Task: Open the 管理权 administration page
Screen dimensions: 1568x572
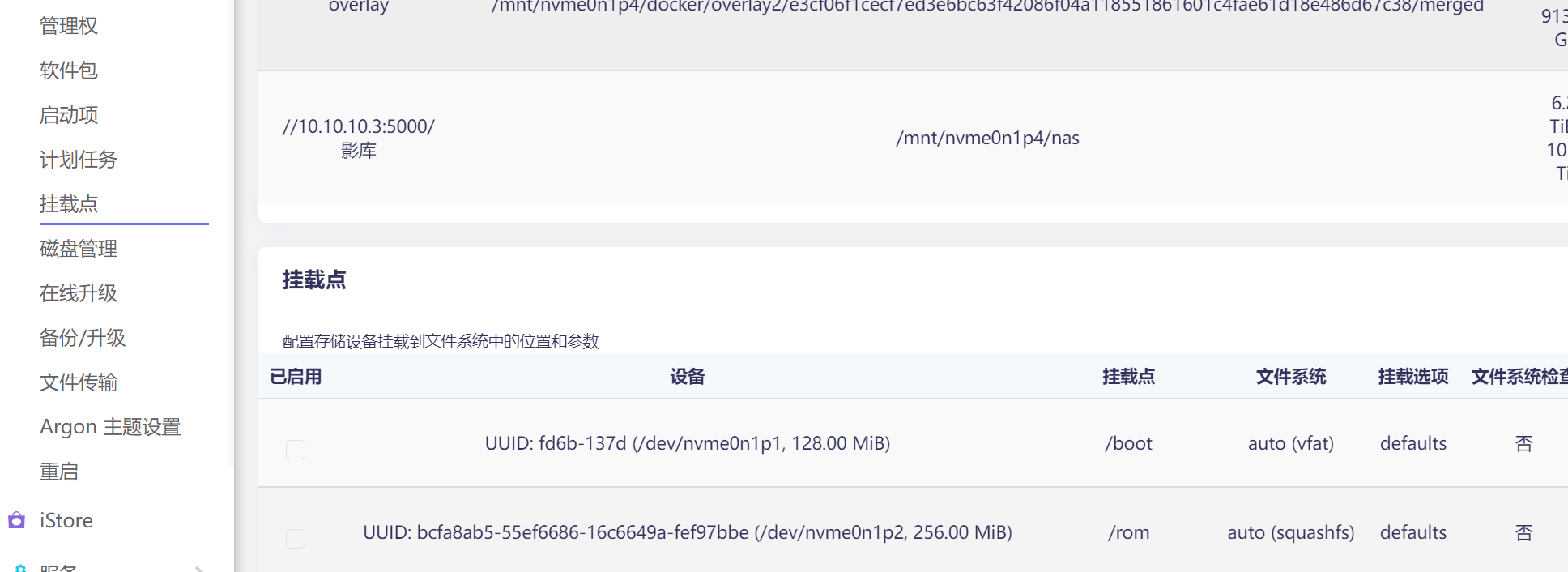Action: click(x=68, y=25)
